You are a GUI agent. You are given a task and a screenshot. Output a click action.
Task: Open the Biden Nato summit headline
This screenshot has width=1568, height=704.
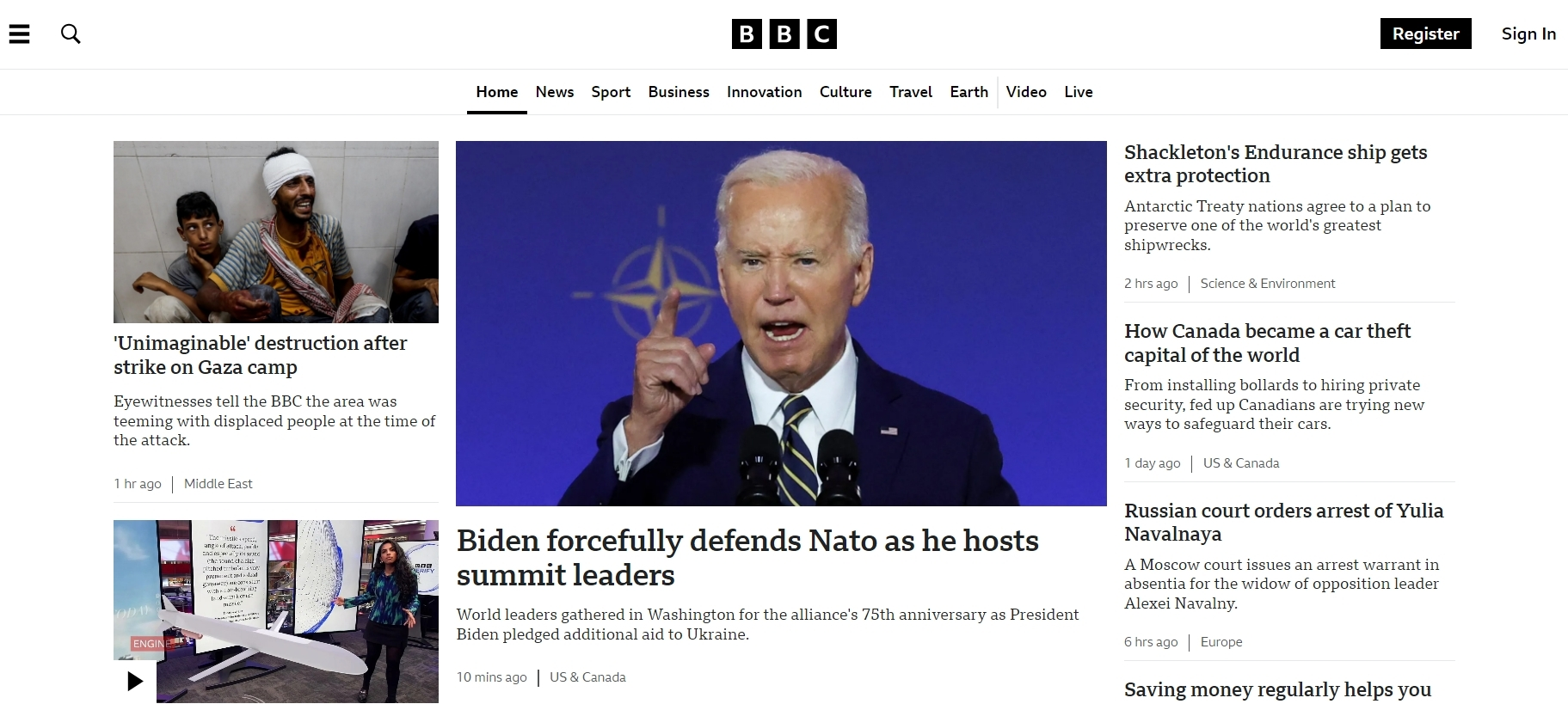[x=747, y=557]
